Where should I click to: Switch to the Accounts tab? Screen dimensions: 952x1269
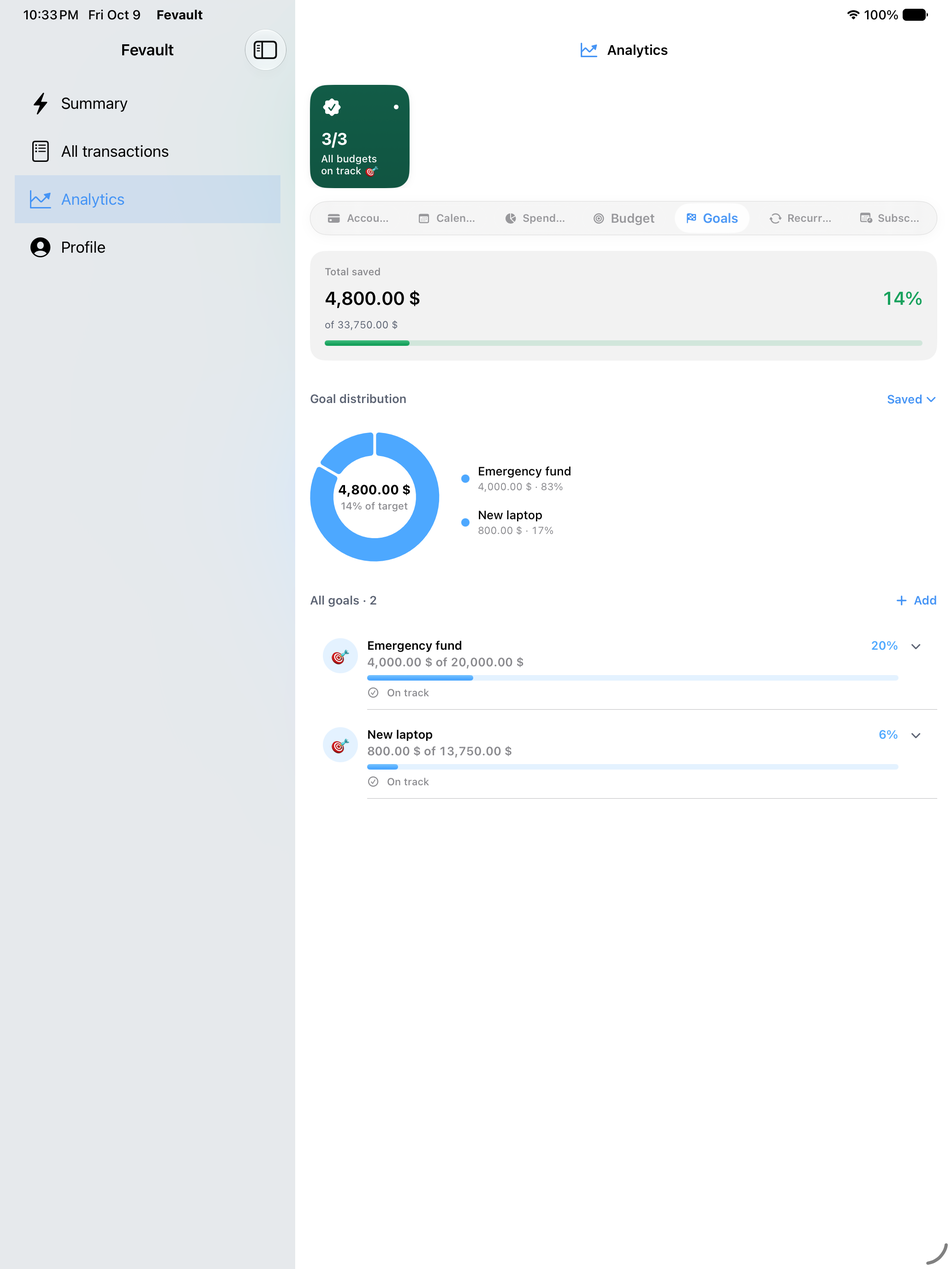(358, 218)
